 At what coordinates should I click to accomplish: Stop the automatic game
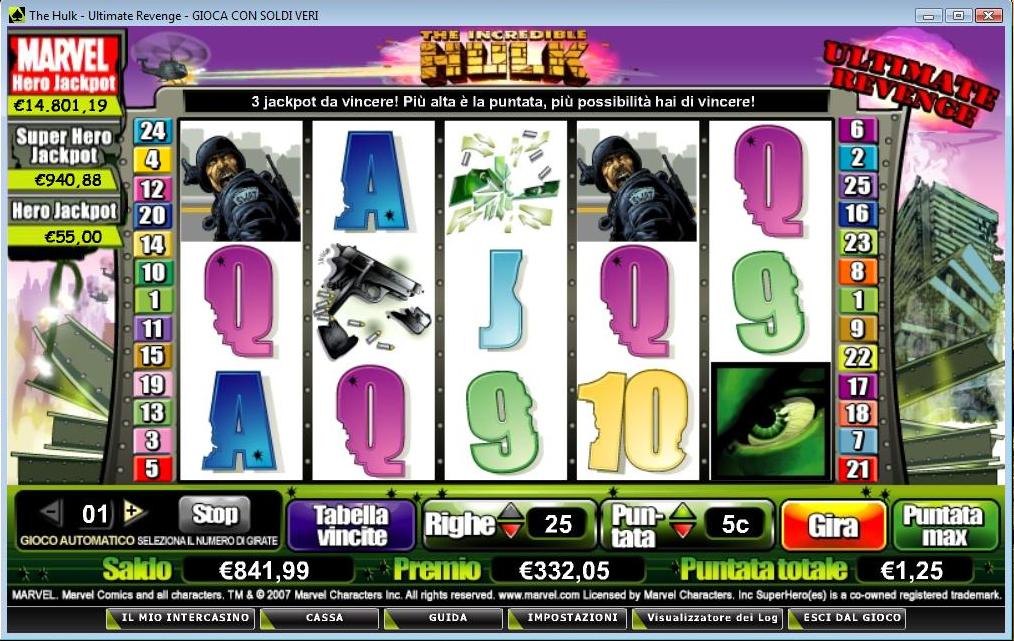point(215,514)
